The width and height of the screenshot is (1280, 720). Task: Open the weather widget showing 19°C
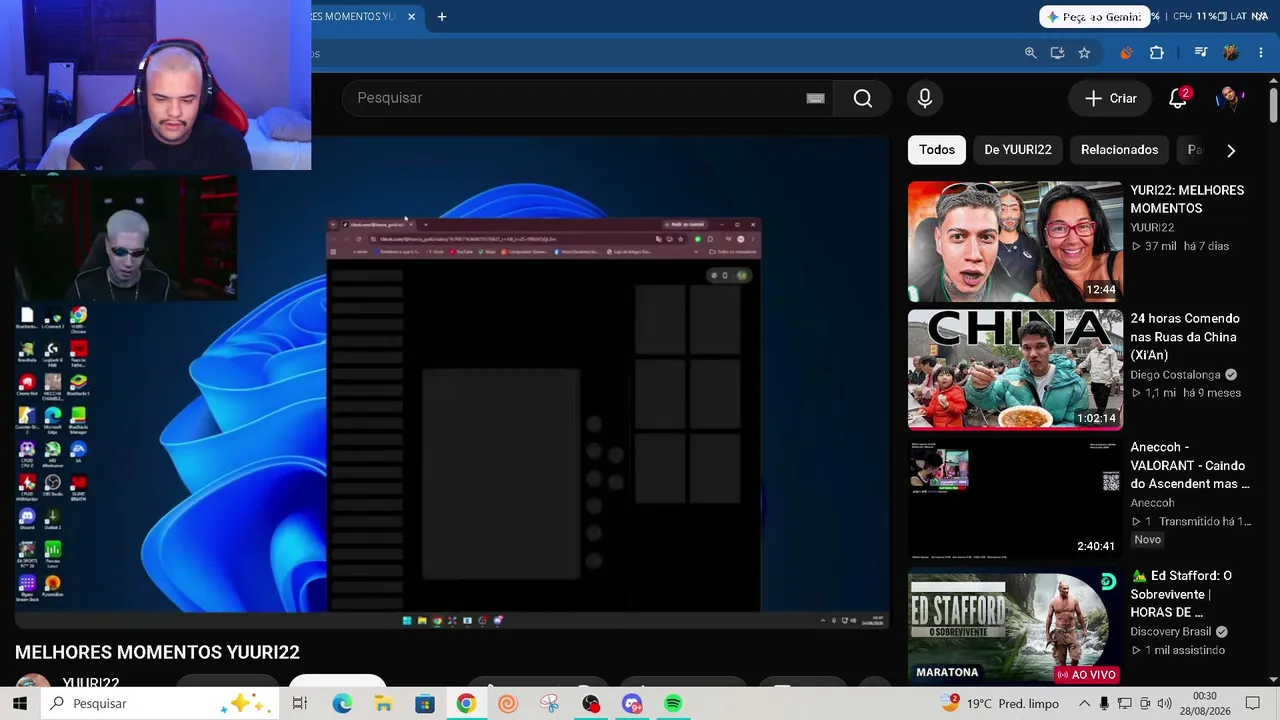click(1000, 704)
